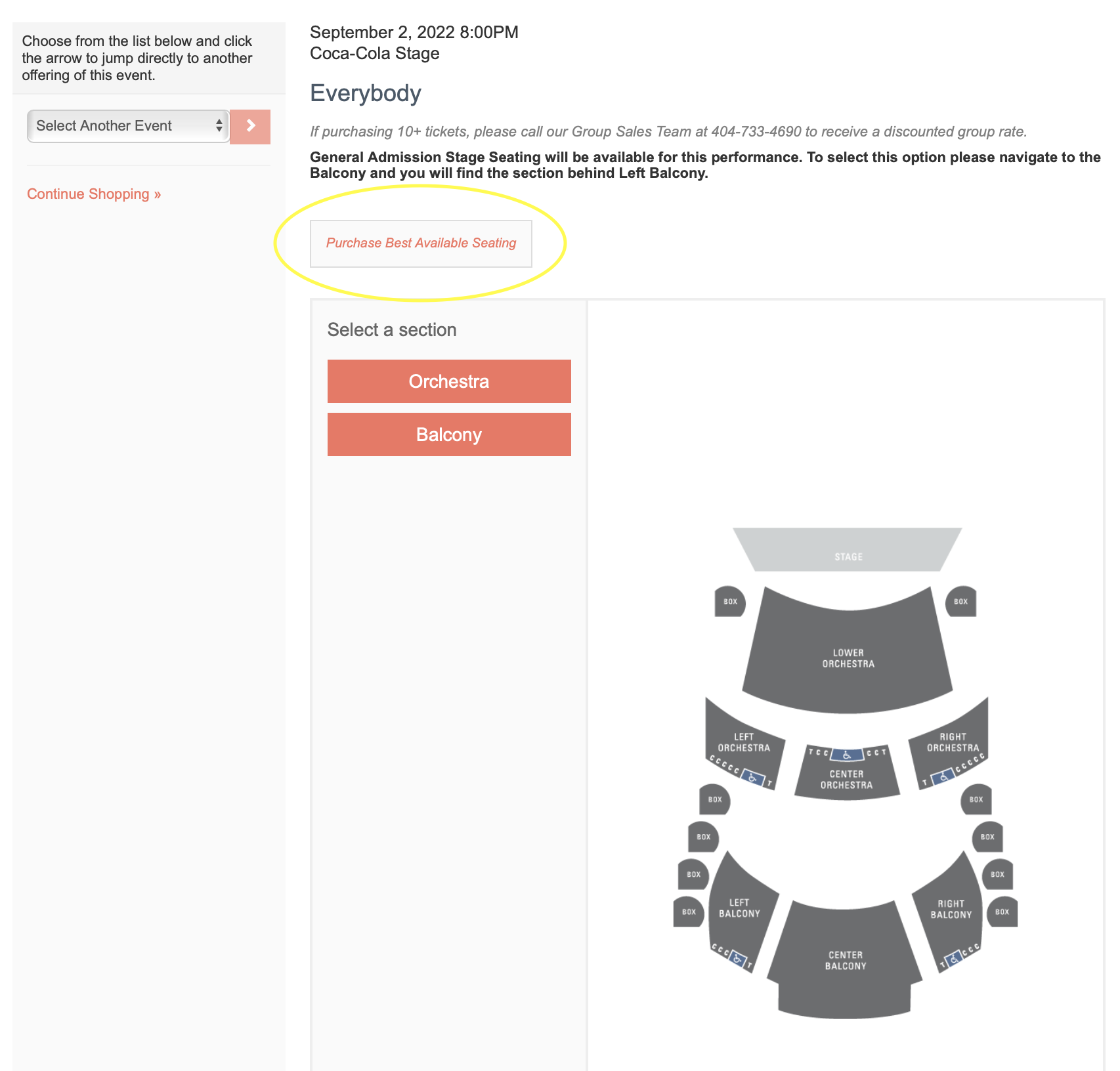Select the Orchestra section button
The height and width of the screenshot is (1071, 1120).
click(449, 381)
